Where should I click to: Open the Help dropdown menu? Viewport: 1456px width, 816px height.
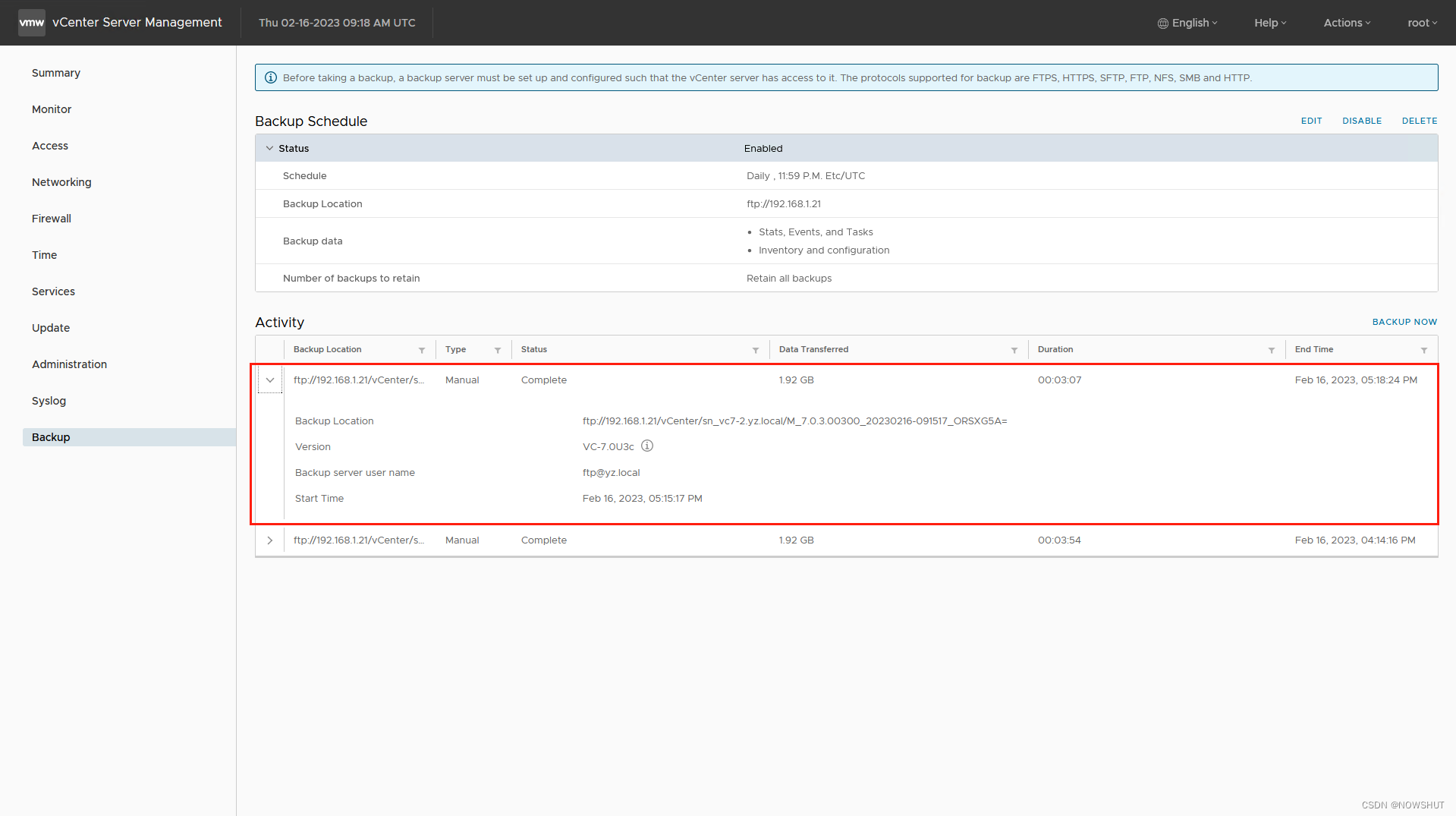click(1270, 23)
